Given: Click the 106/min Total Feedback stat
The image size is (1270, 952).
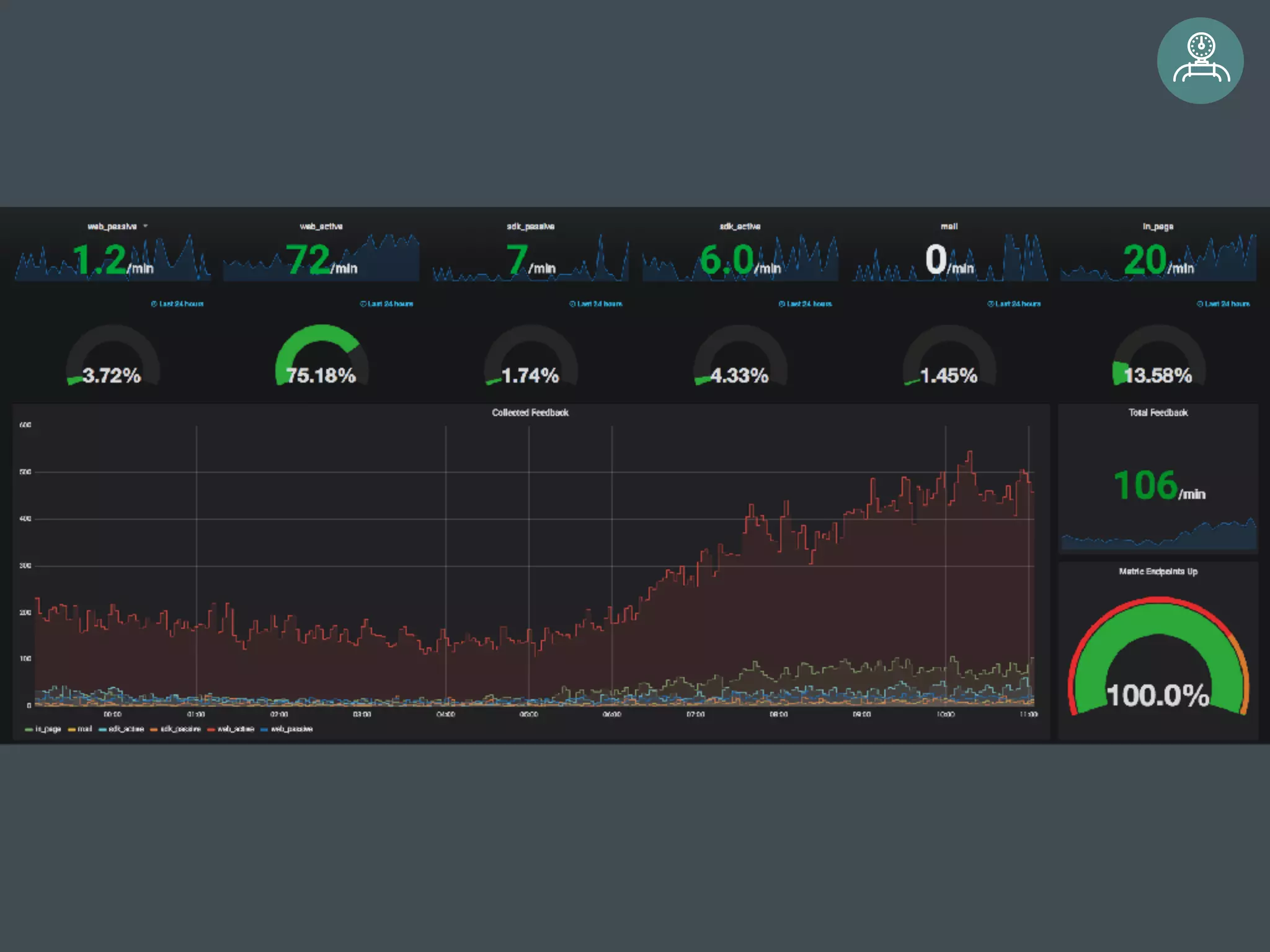Looking at the screenshot, I should click(x=1158, y=485).
